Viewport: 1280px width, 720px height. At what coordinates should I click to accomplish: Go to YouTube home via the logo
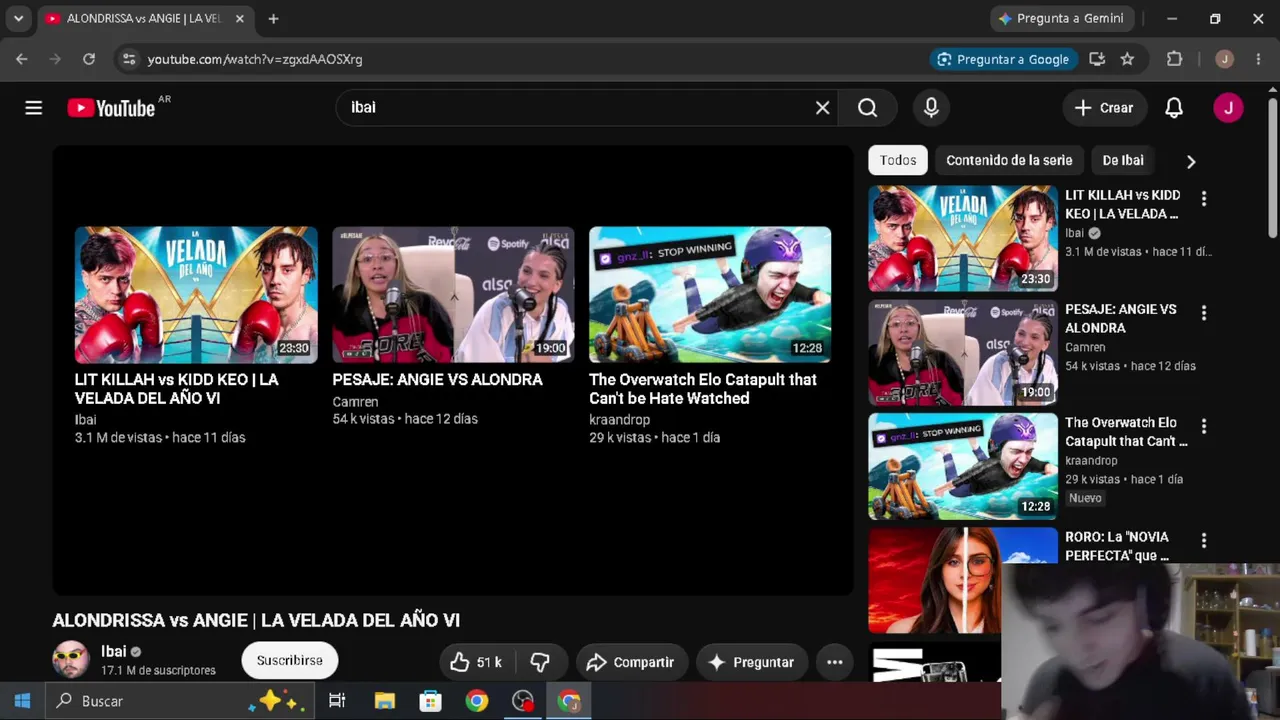click(x=111, y=108)
